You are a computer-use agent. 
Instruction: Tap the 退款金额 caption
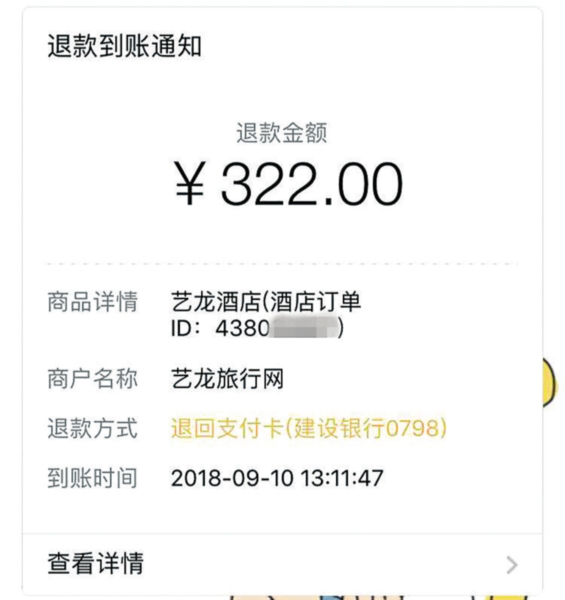(x=282, y=133)
